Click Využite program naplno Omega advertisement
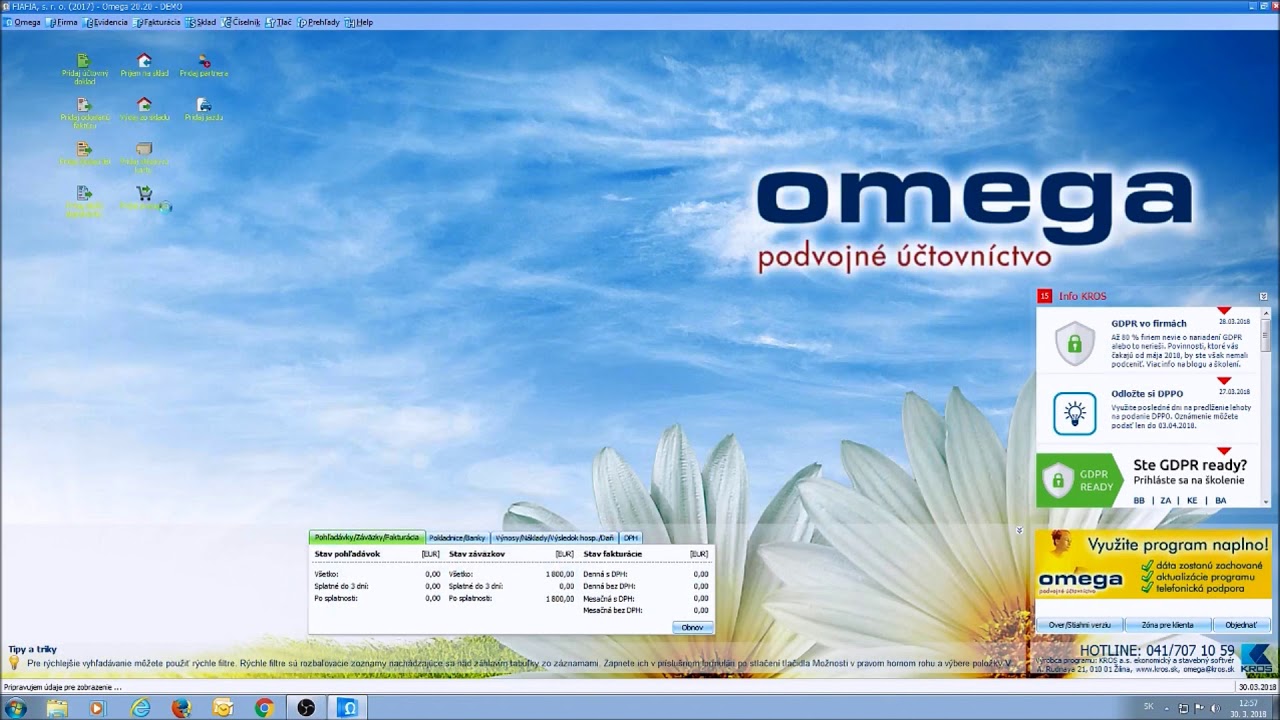Screen dimensions: 1280x720 click(1153, 564)
